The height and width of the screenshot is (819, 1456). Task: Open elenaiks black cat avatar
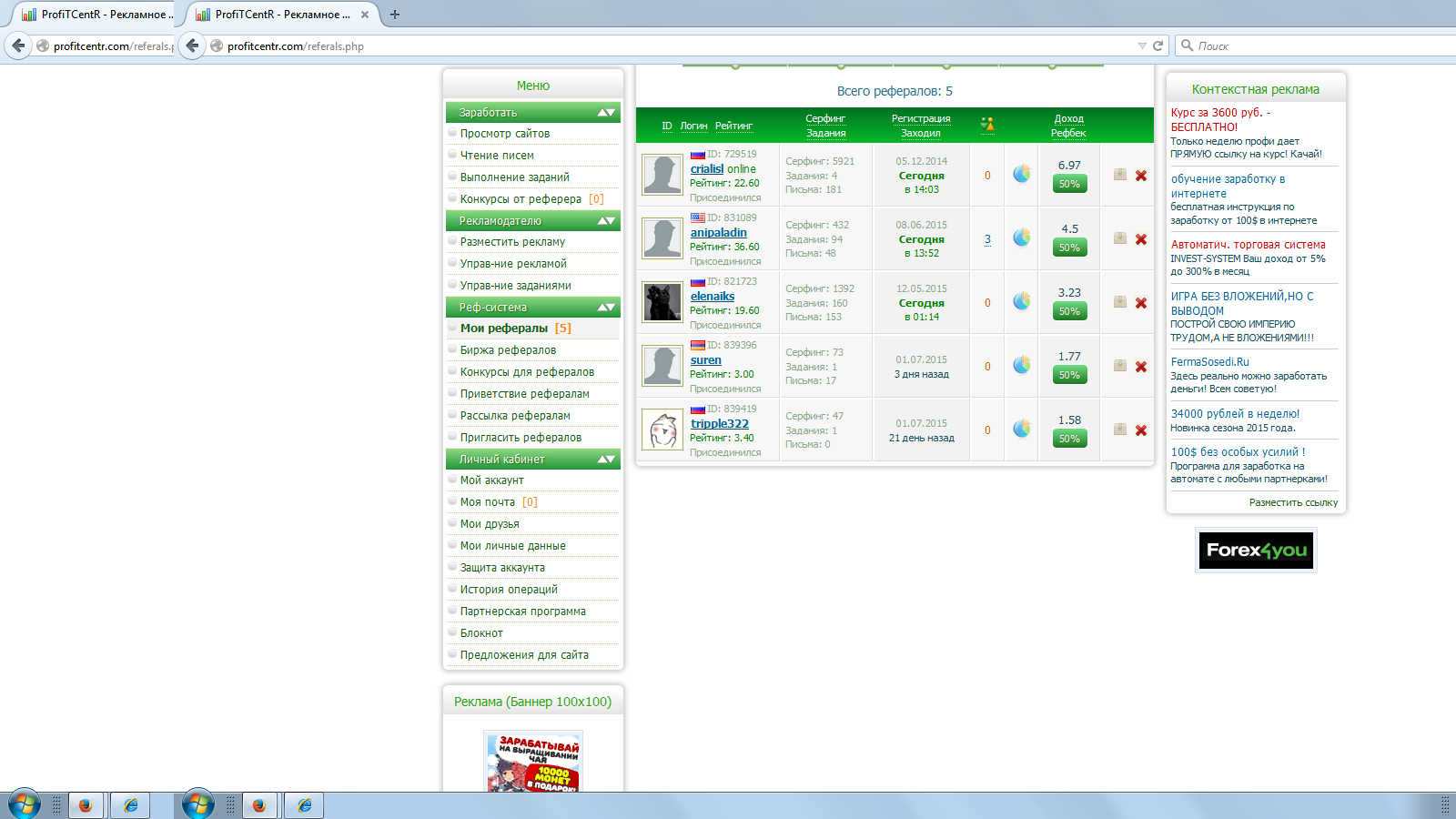(x=662, y=302)
